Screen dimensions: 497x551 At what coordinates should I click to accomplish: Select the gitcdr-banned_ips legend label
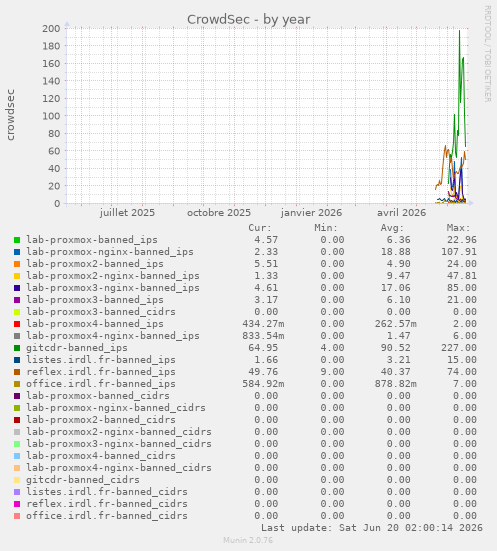77,348
